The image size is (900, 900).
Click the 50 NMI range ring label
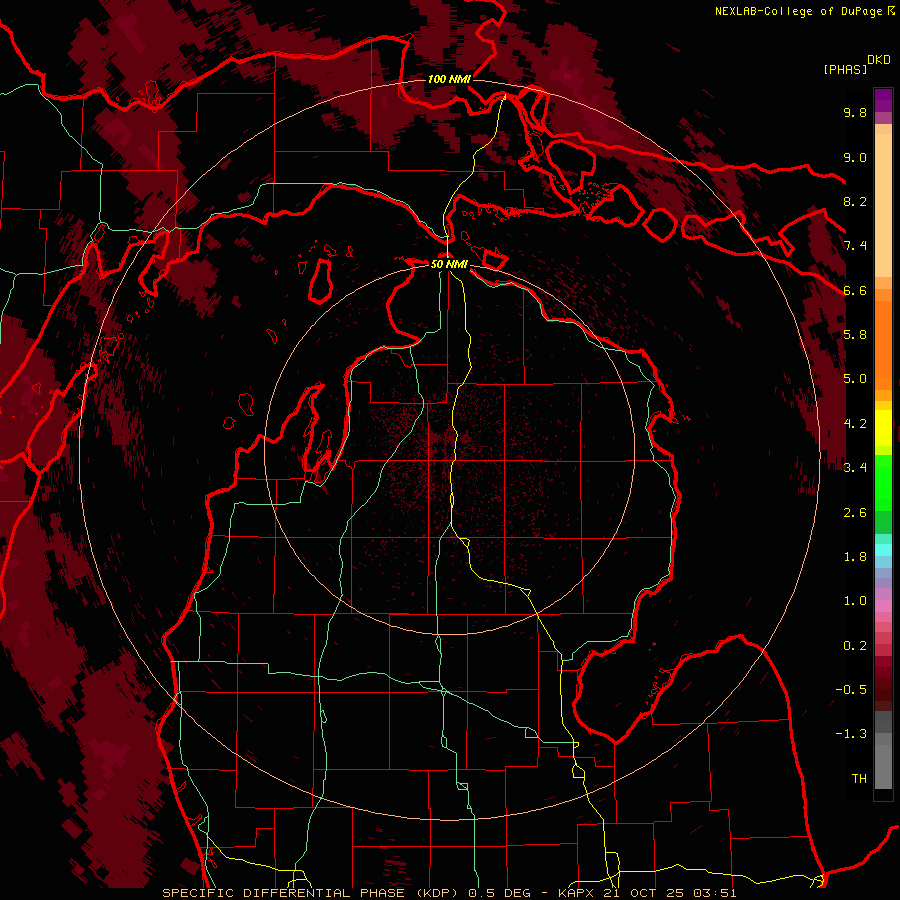point(449,264)
